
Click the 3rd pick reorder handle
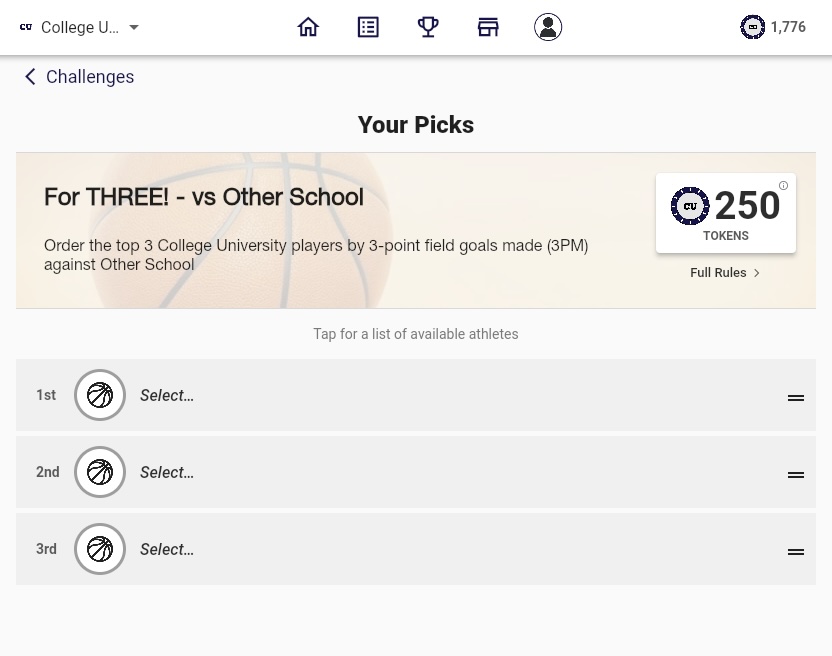tap(796, 552)
